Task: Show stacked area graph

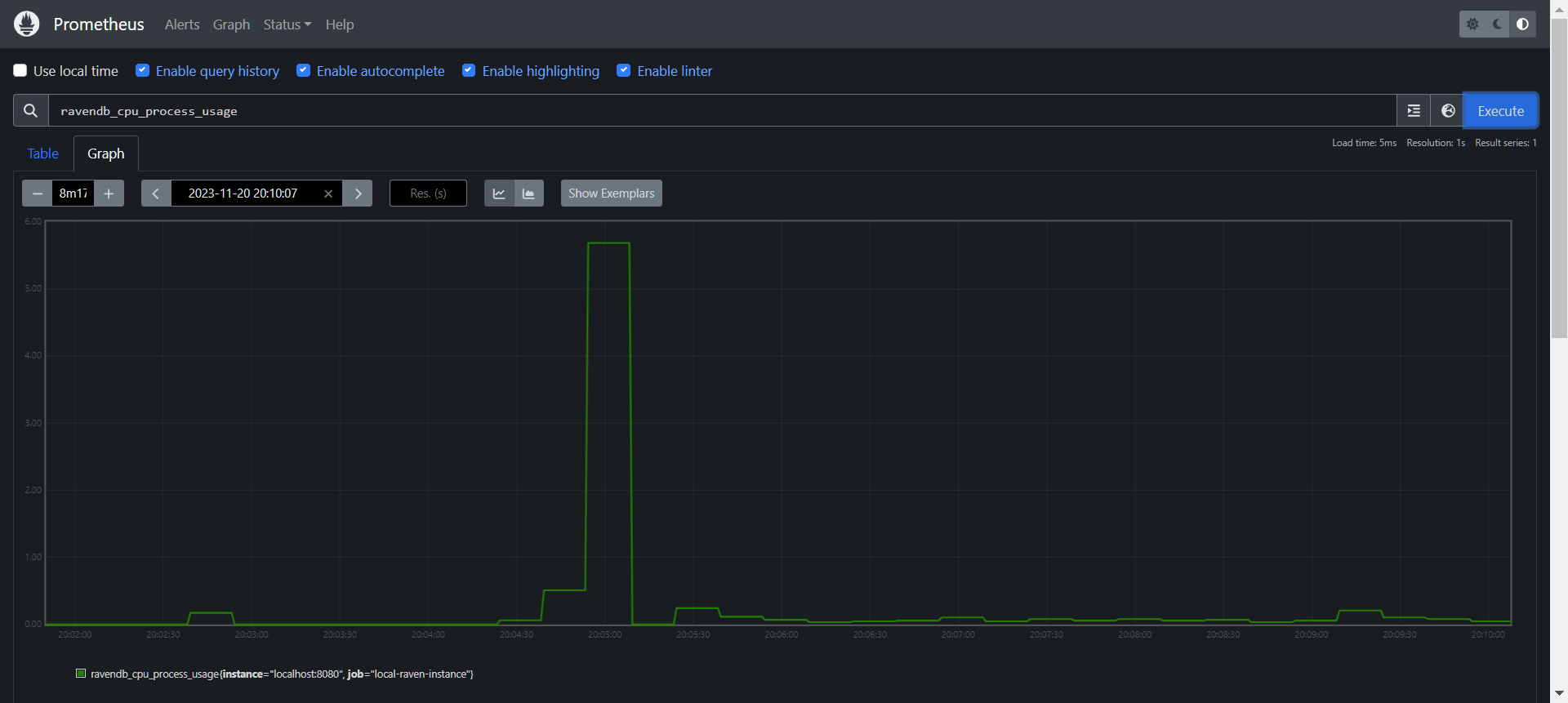Action: 529,194
